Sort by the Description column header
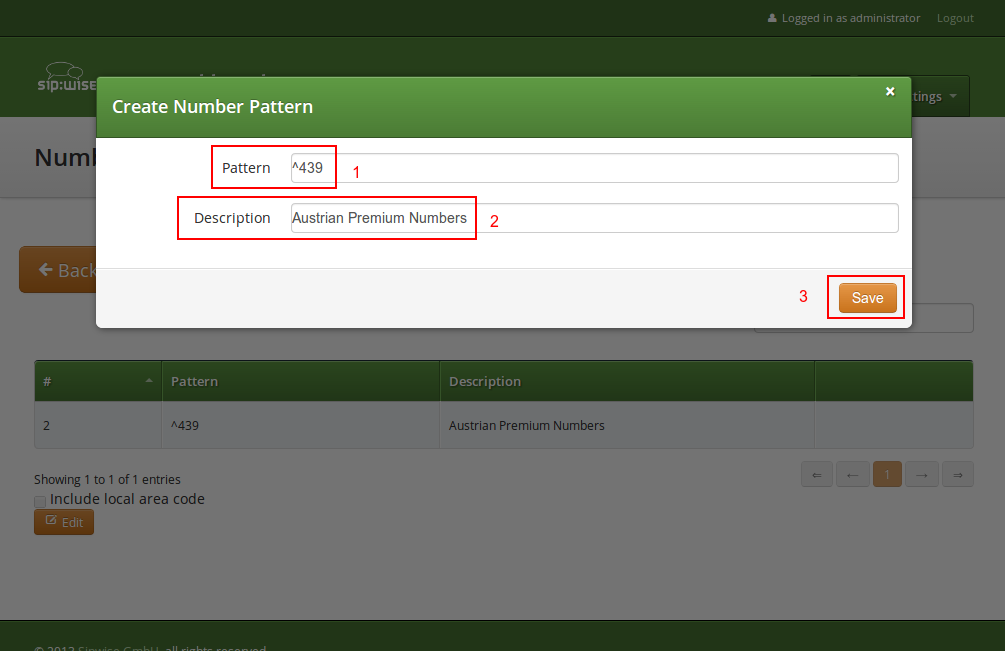 coord(485,381)
